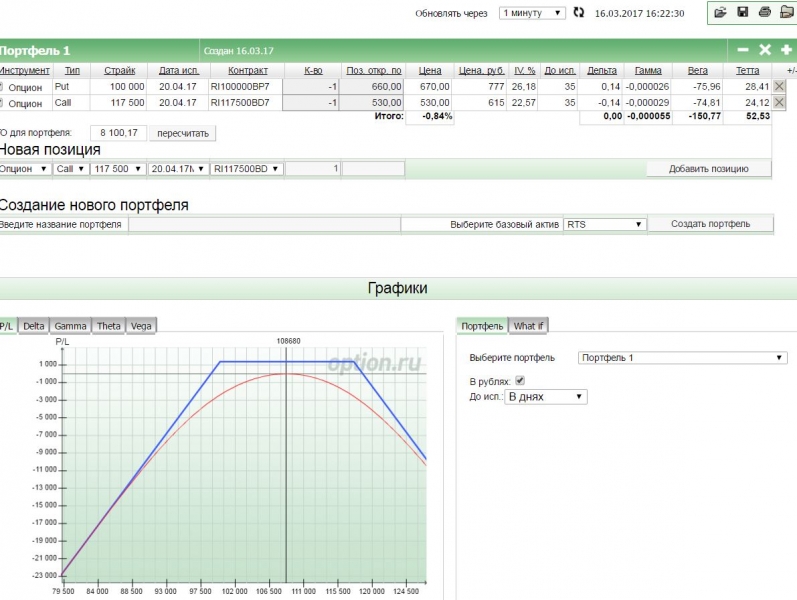Screen dimensions: 797x600
Task: Click the Call row quantity field -1
Action: click(x=311, y=103)
